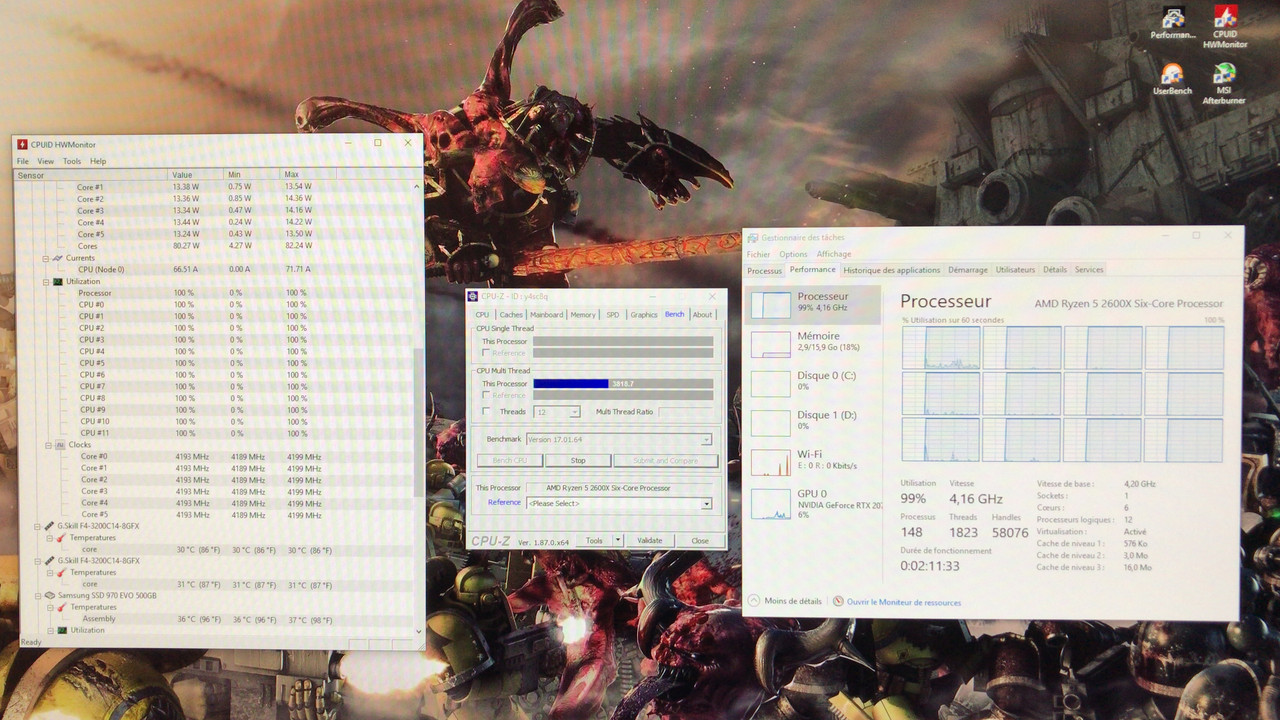Enable the Reference checkbox under CPU Single Thread
The height and width of the screenshot is (720, 1280).
click(484, 352)
